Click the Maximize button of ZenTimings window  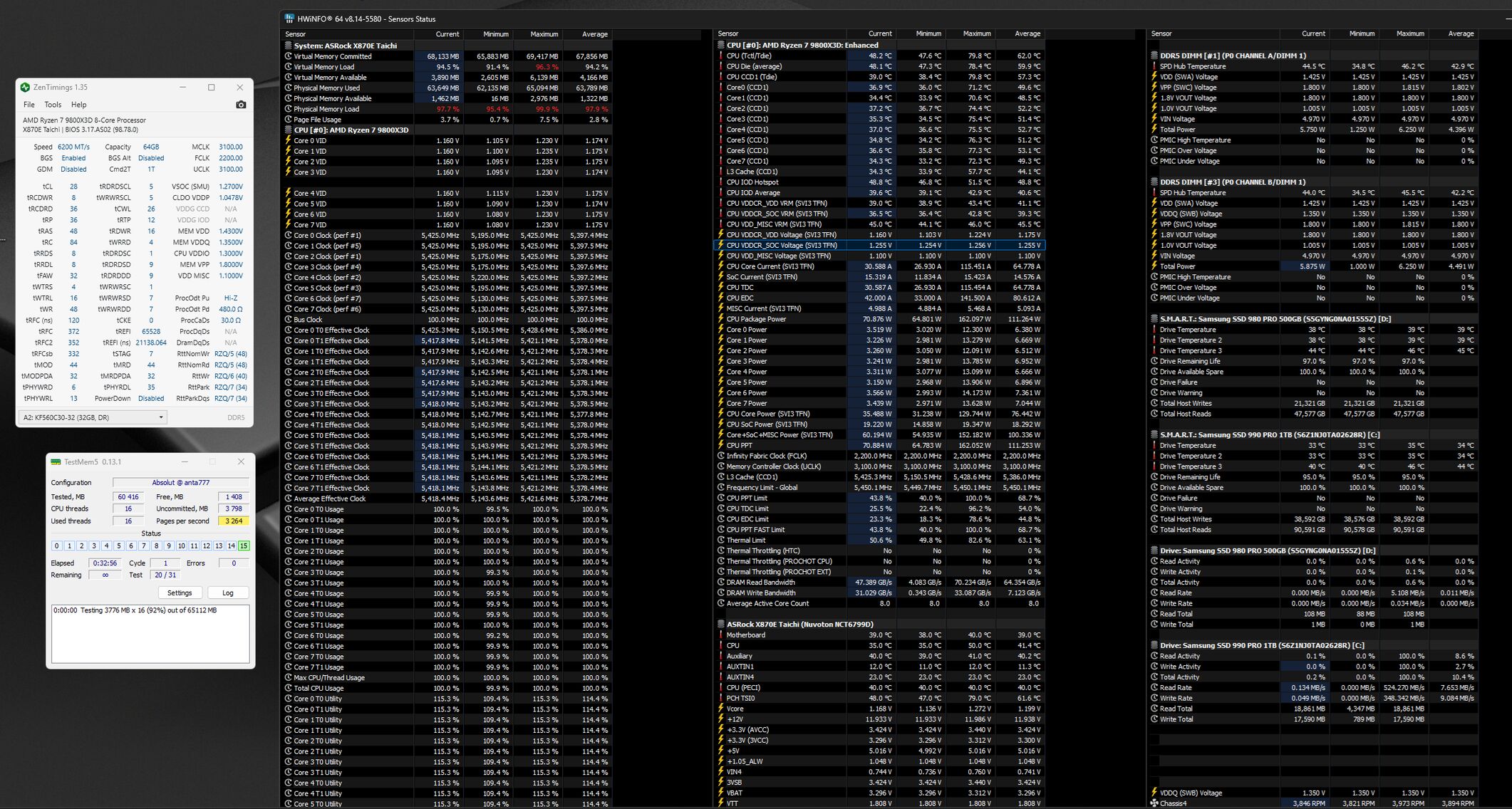tap(211, 88)
